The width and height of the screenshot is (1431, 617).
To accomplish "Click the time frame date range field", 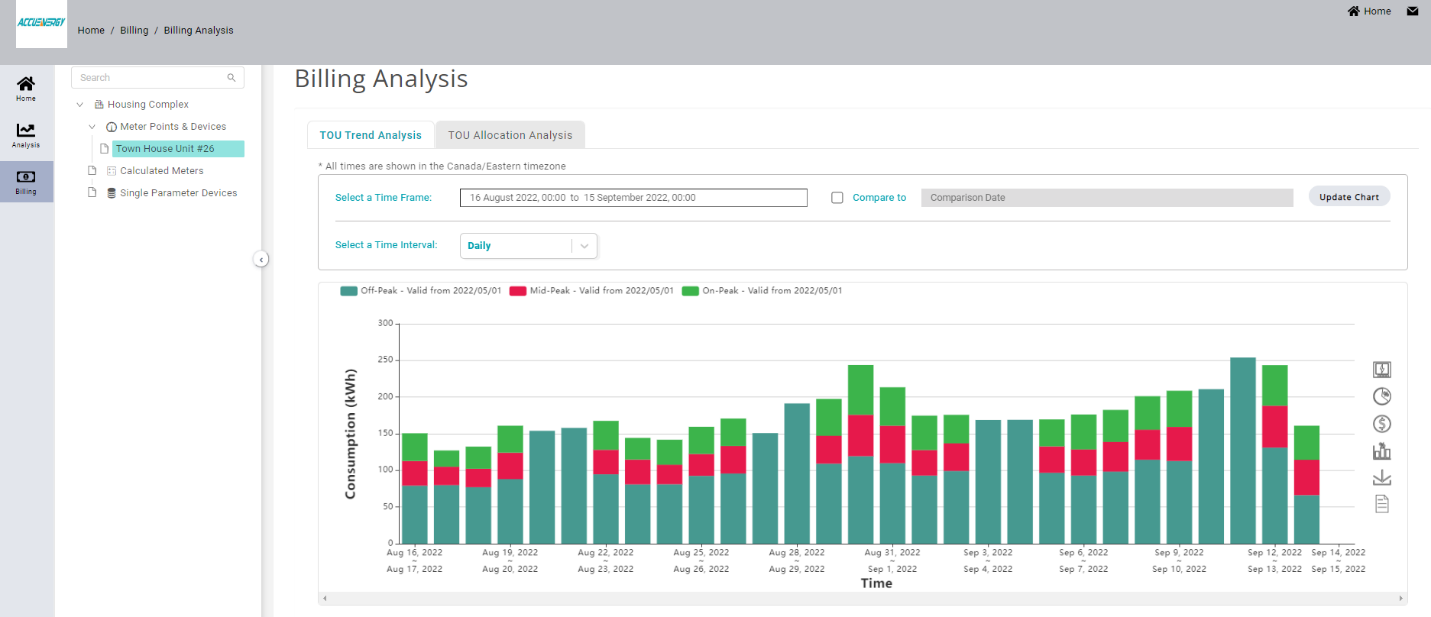I will [633, 198].
